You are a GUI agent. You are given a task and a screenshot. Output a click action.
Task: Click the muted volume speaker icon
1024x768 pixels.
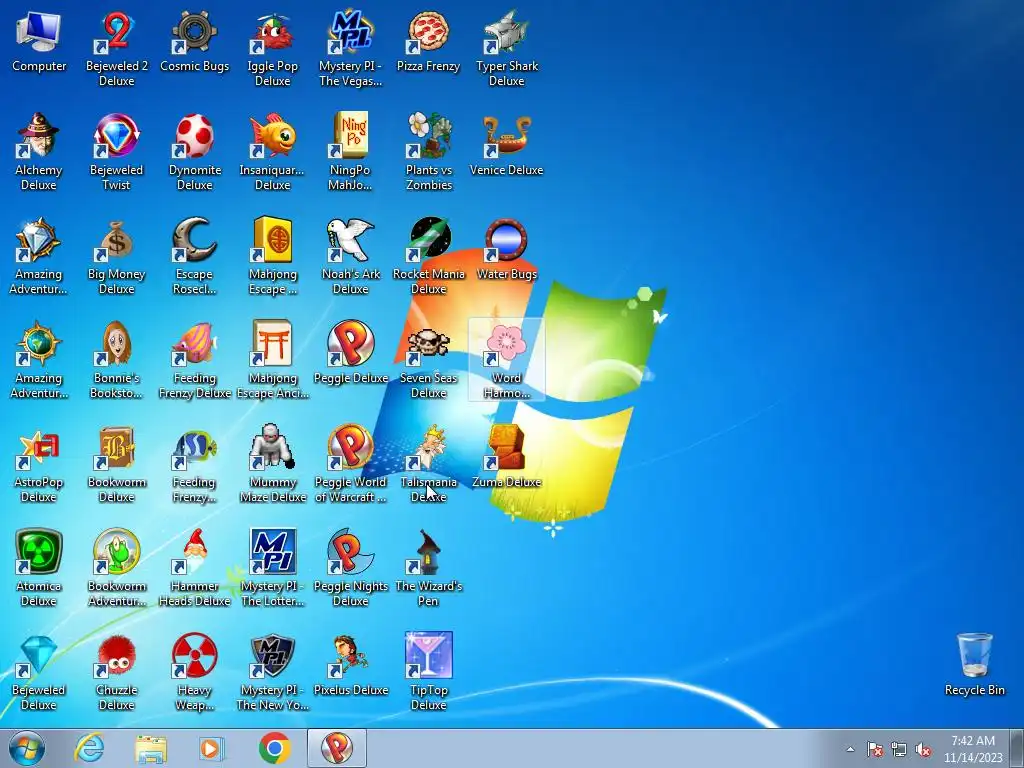pos(923,750)
